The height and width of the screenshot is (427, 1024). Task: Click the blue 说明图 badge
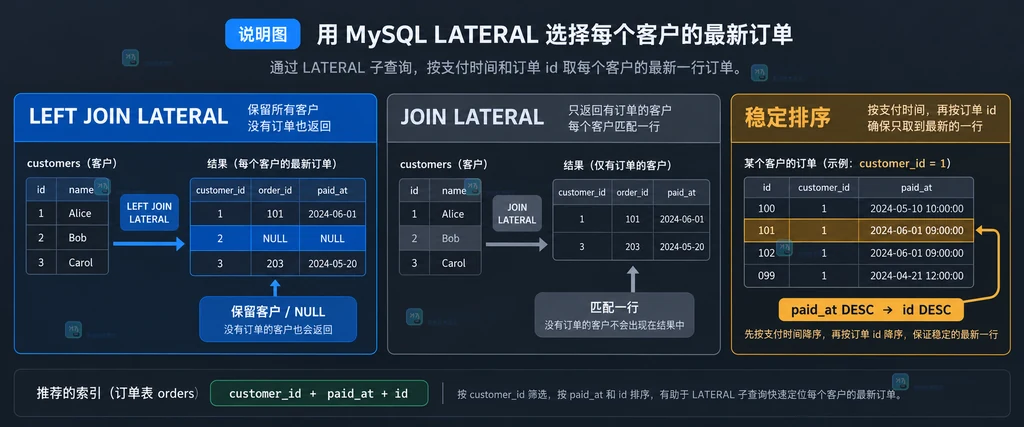click(263, 34)
